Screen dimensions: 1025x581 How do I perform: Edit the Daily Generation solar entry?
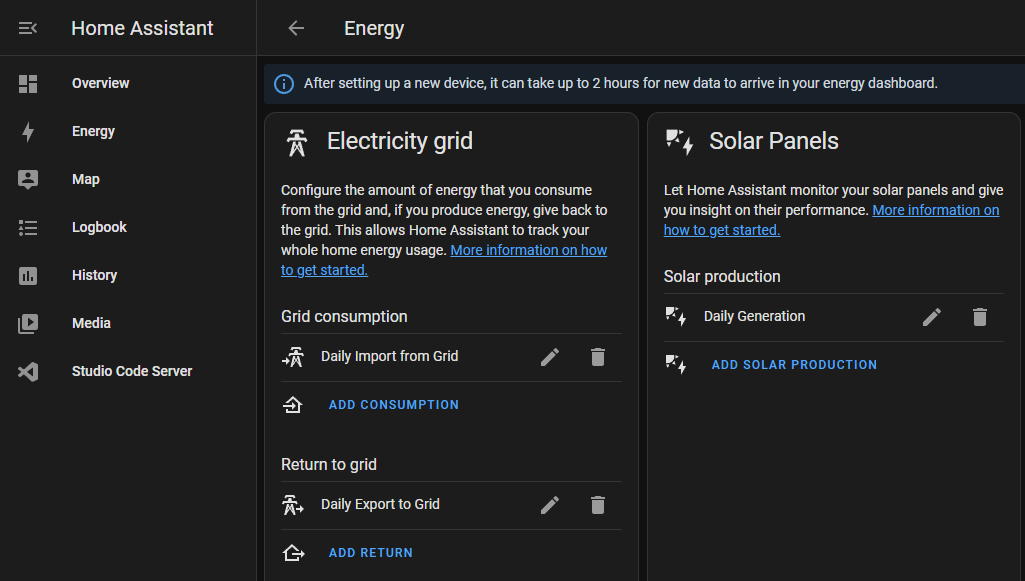tap(932, 317)
